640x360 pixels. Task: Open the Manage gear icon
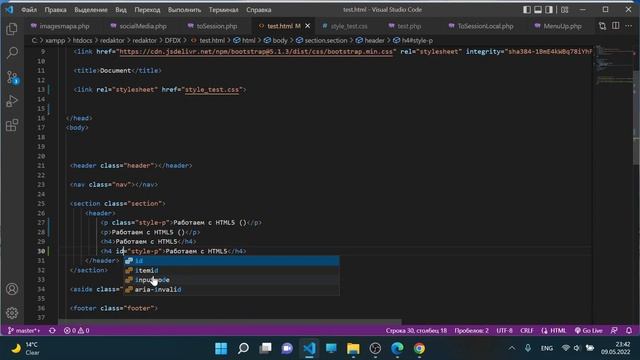(12, 313)
